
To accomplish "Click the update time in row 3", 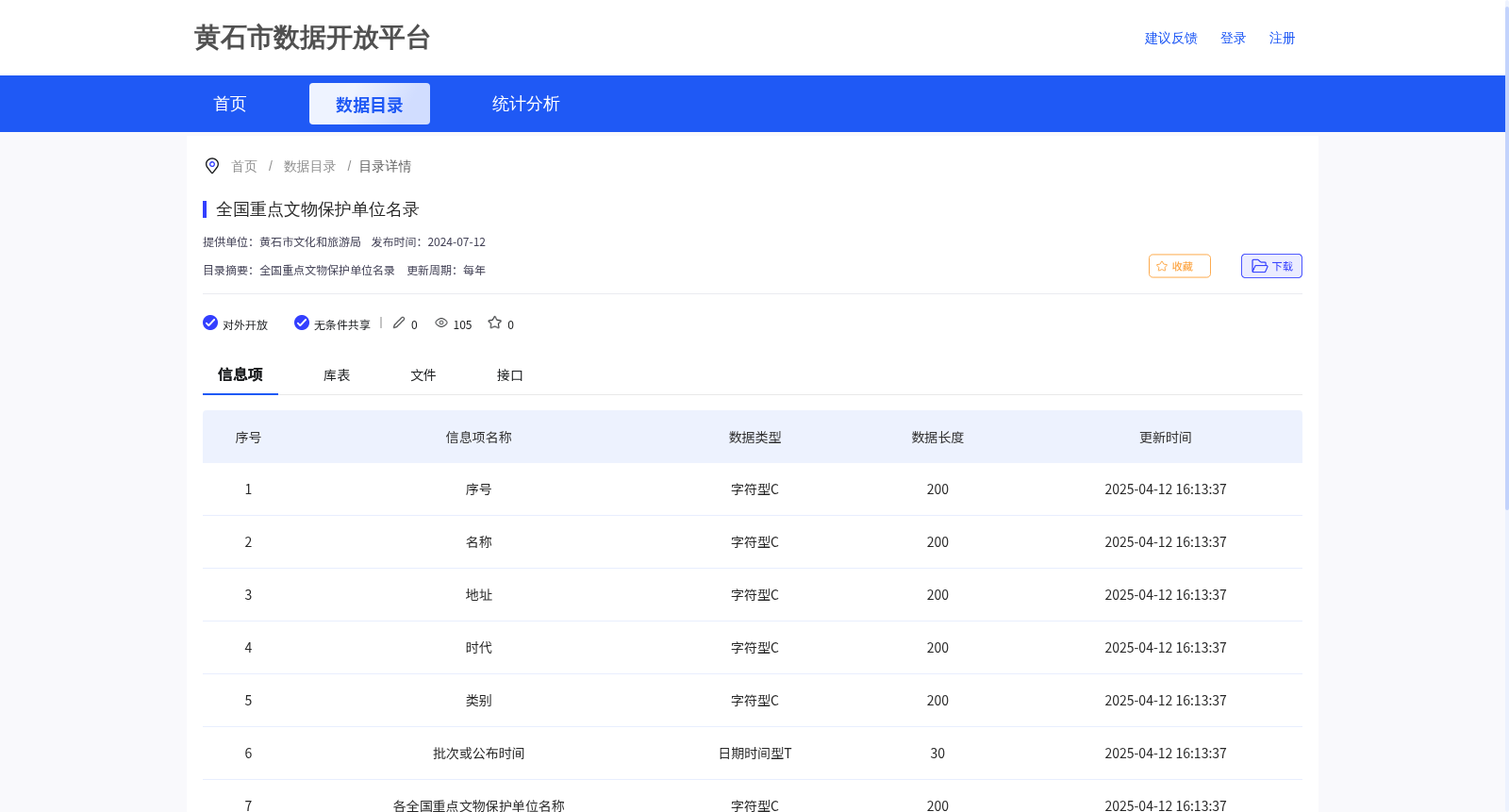I will [1166, 595].
